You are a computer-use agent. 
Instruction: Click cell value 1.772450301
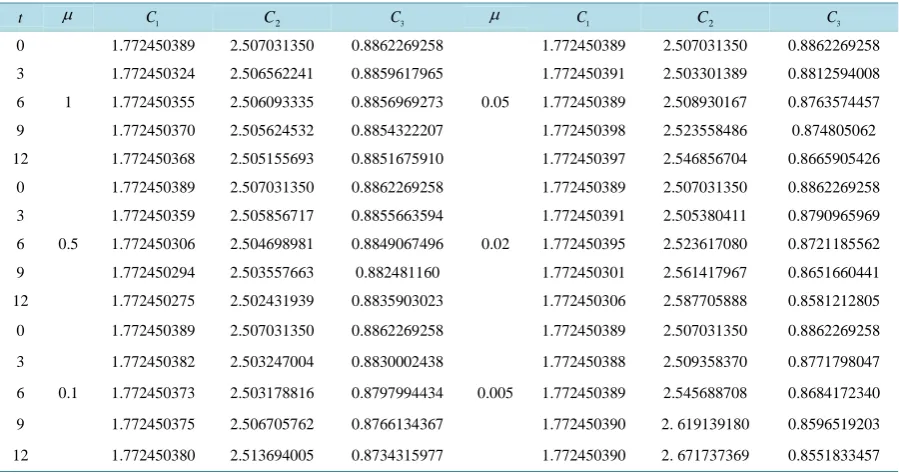click(x=584, y=272)
